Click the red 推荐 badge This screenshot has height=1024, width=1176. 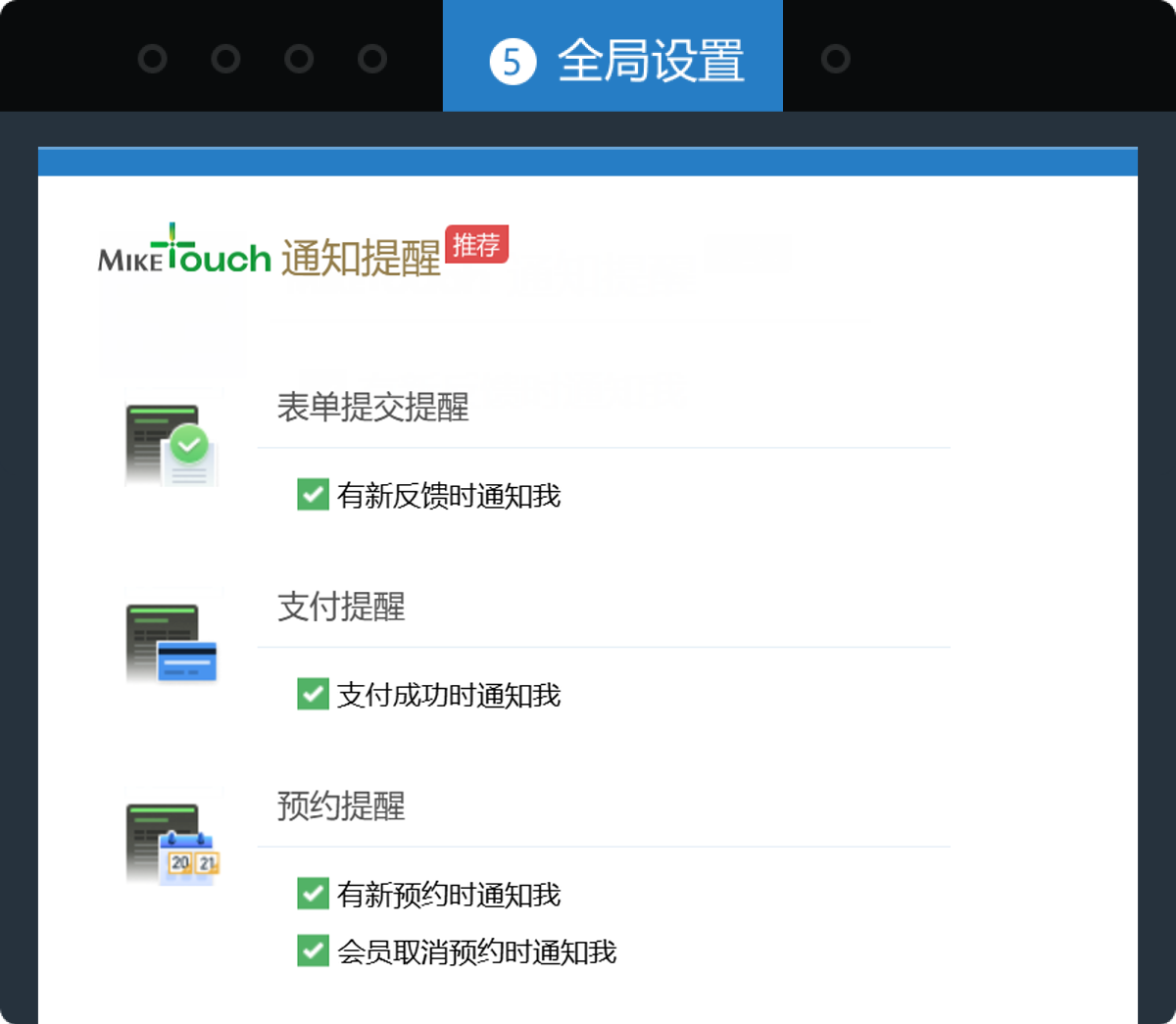pyautogui.click(x=476, y=244)
